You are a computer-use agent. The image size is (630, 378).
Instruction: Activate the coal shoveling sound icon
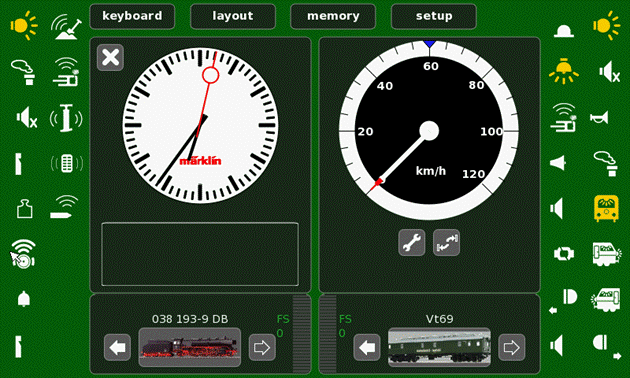pyautogui.click(x=67, y=27)
